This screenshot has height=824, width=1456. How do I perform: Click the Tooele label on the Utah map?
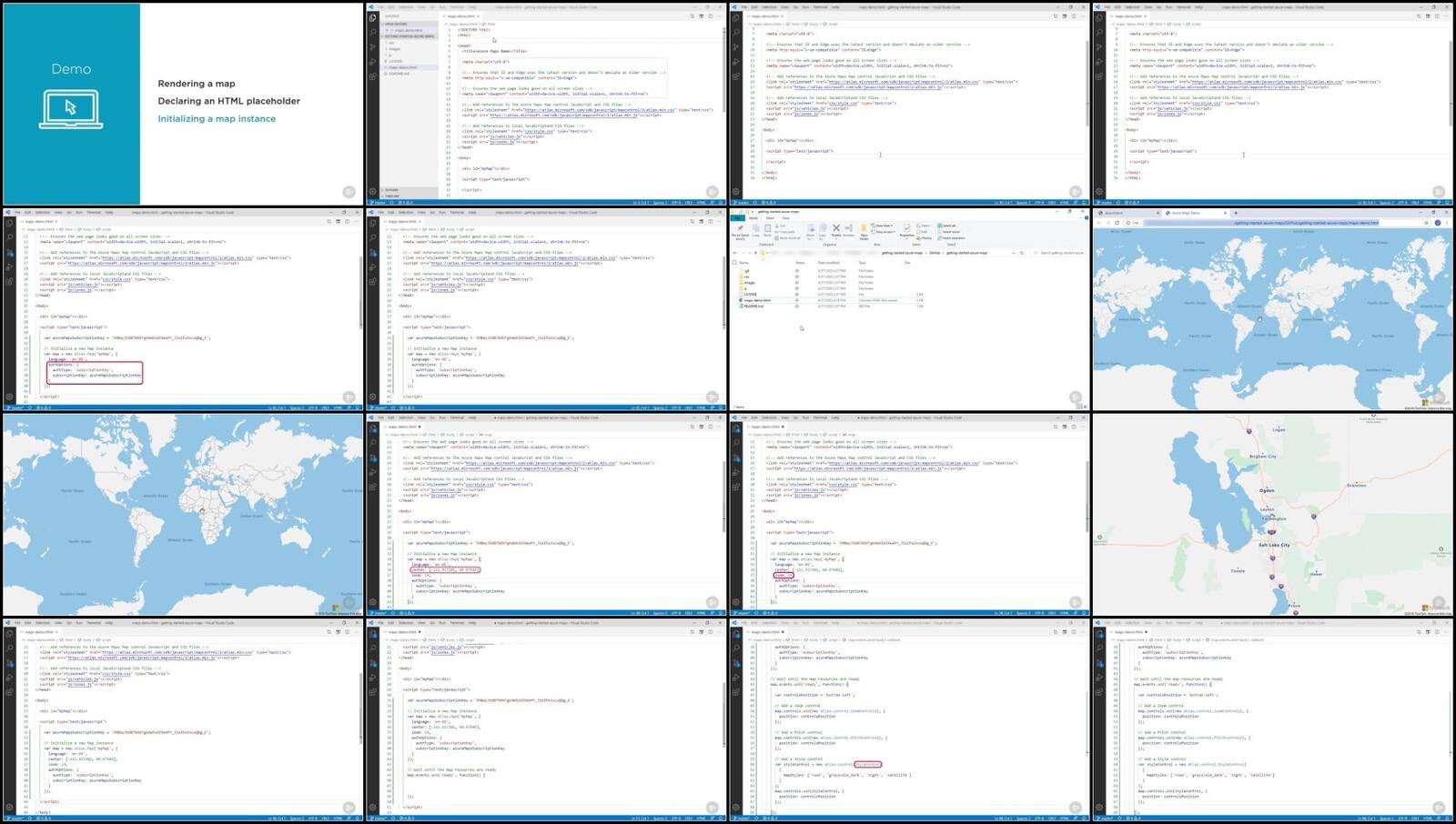pos(1238,571)
